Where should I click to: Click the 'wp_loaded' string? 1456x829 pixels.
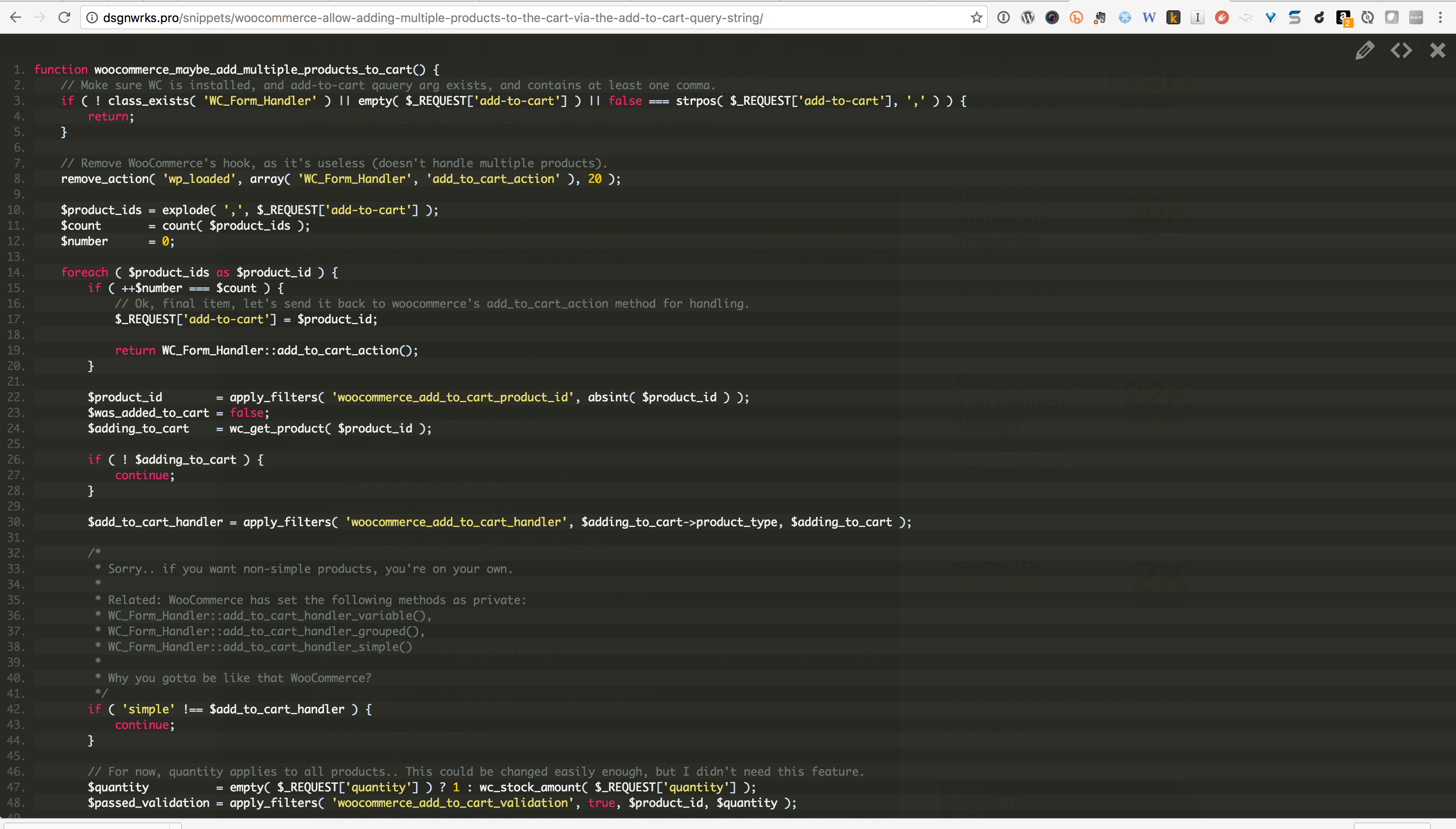199,179
